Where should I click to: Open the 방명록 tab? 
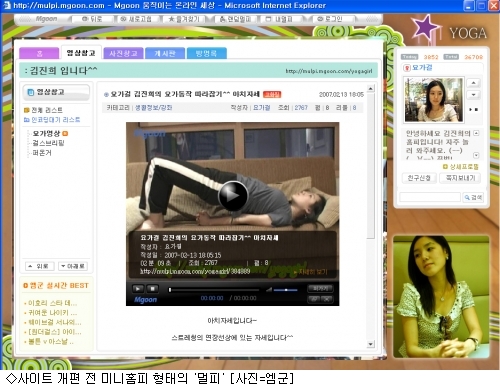point(206,53)
